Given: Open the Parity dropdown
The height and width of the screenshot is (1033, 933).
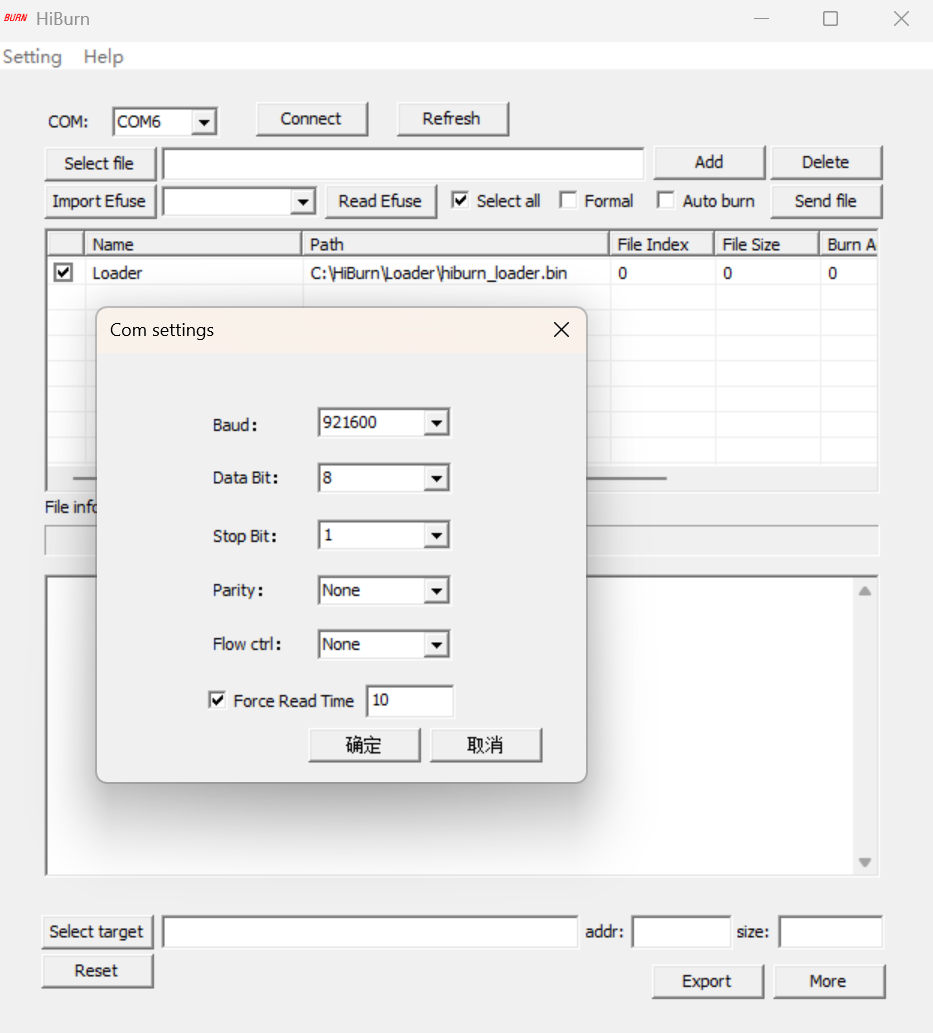Looking at the screenshot, I should tap(436, 591).
